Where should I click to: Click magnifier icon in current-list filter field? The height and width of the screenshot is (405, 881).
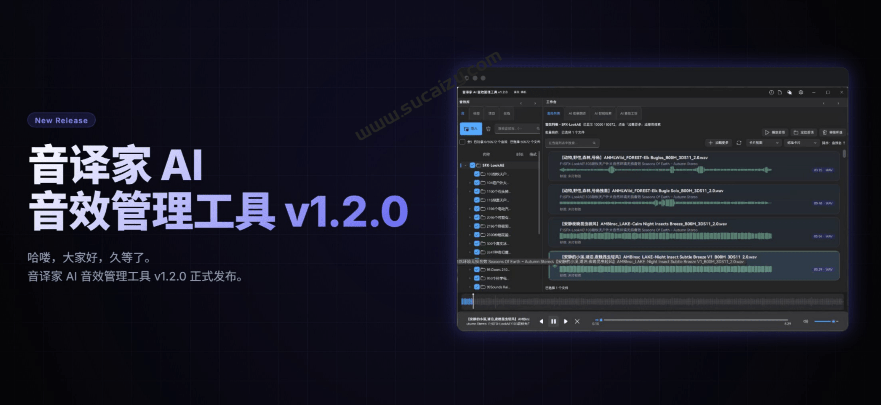[x=595, y=143]
